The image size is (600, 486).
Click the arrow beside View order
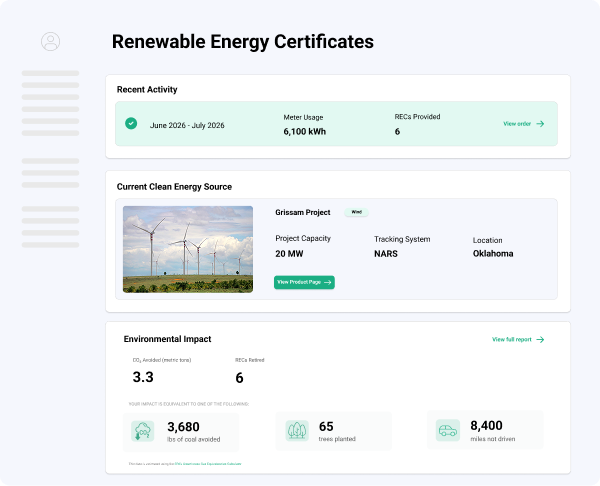(540, 124)
